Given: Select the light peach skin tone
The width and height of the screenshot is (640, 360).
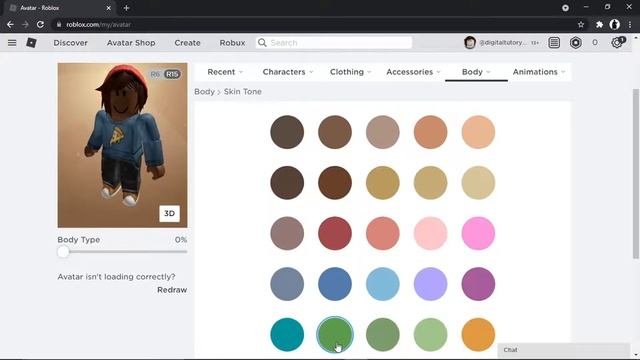Looking at the screenshot, I should coord(478,132).
